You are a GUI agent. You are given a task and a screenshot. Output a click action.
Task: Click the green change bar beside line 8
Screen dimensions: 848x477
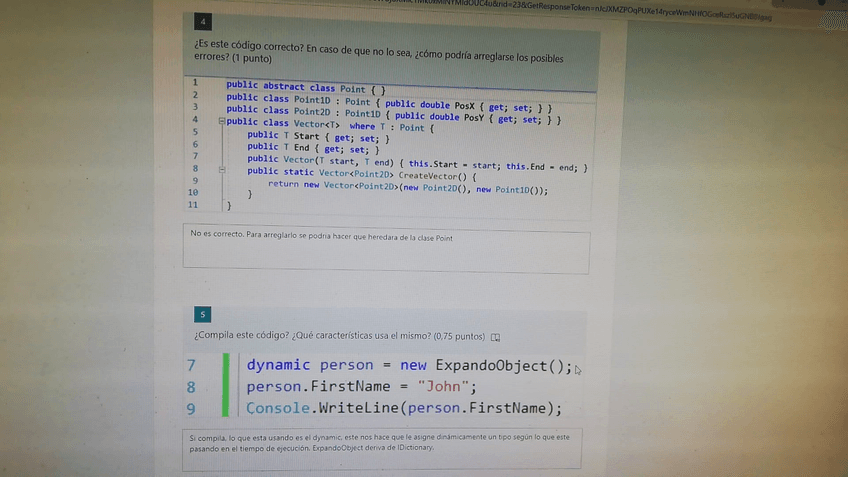[226, 386]
